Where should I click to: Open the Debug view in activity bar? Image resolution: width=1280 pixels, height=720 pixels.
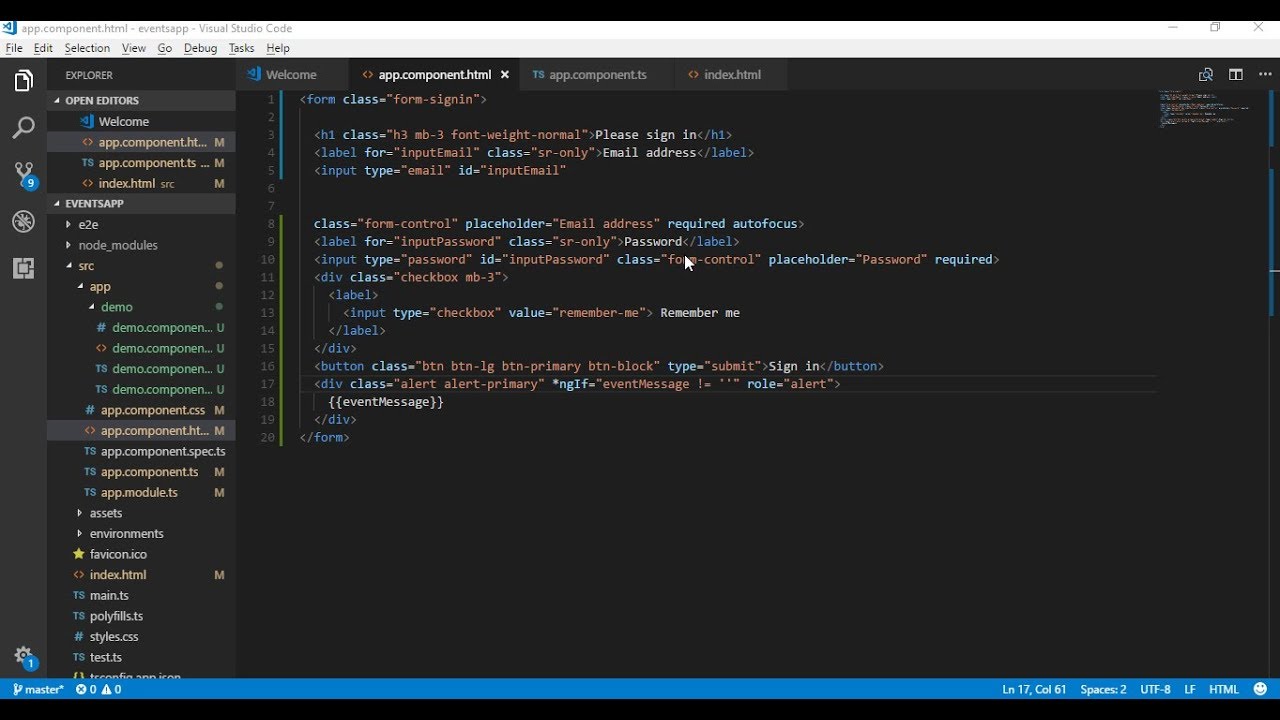point(23,222)
